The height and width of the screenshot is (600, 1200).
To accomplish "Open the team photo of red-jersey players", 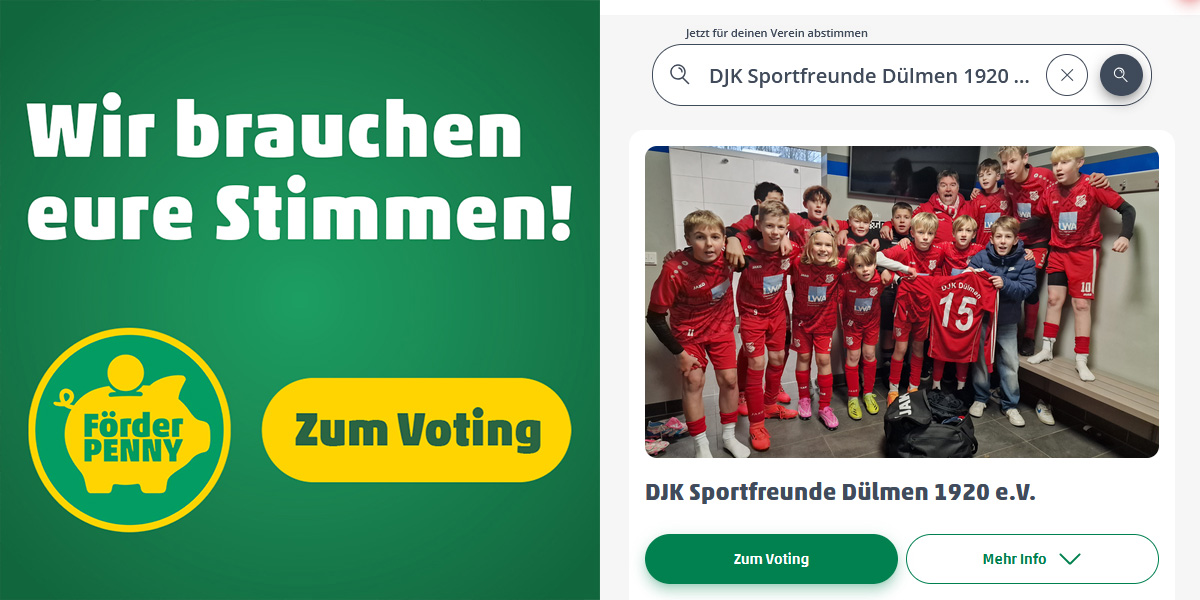I will [x=902, y=302].
